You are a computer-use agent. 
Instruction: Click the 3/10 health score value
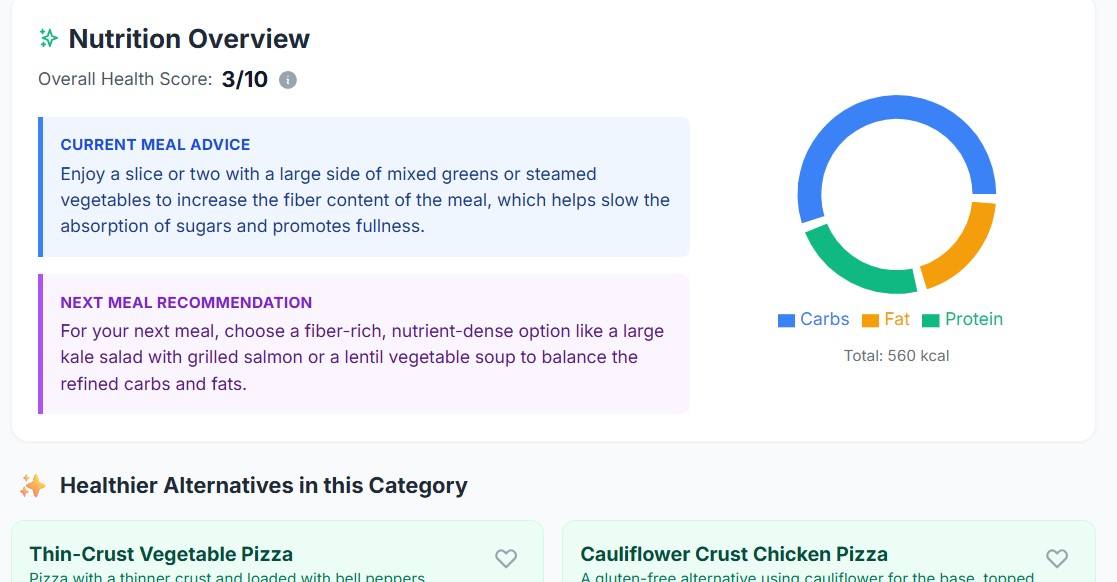click(x=245, y=80)
